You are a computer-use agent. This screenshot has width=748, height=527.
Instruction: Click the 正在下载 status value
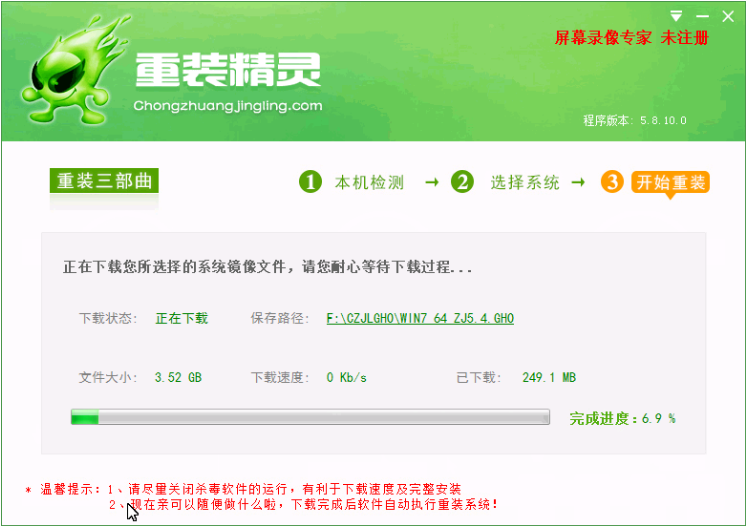182,318
